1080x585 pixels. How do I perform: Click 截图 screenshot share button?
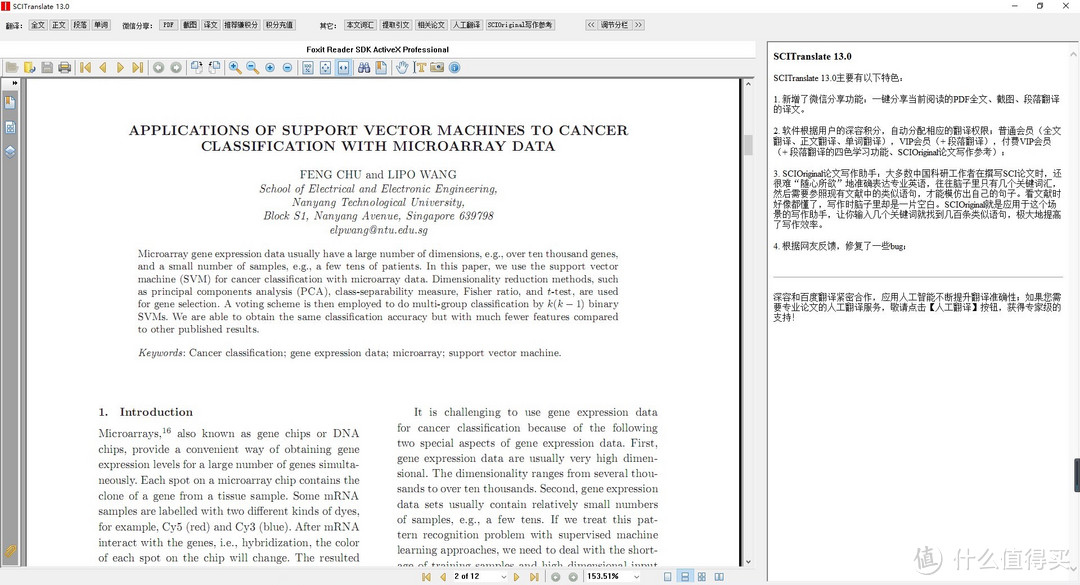(189, 25)
